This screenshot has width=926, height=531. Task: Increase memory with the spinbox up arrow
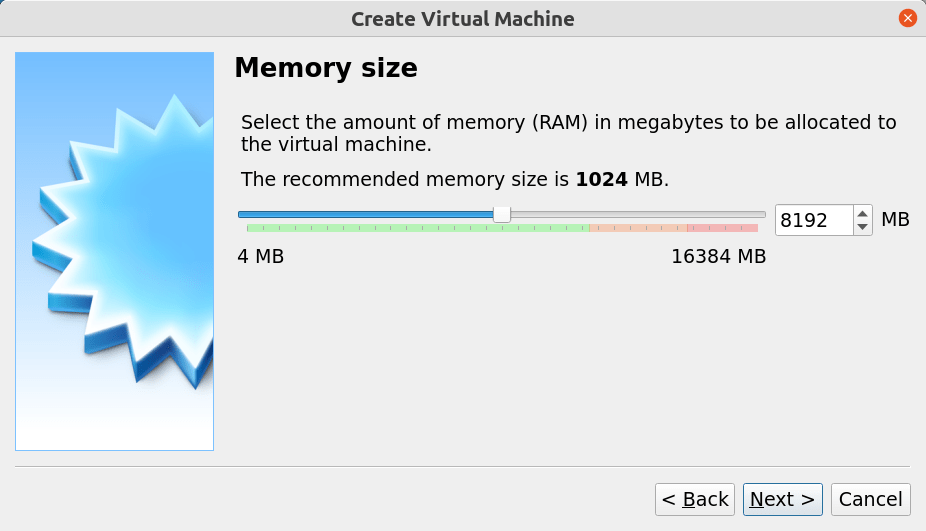(863, 212)
